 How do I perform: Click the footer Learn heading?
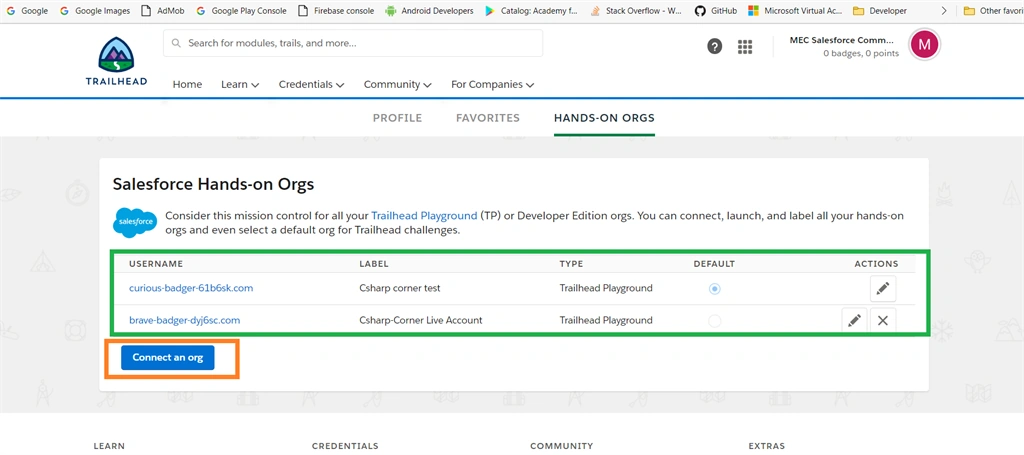coord(109,446)
